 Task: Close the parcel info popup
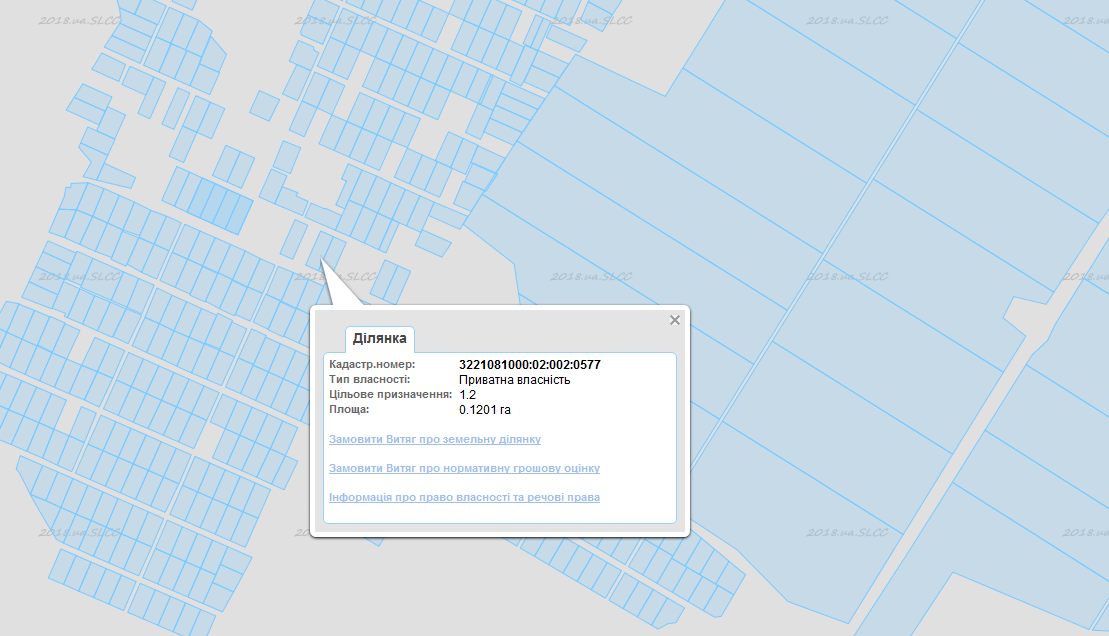(x=675, y=320)
